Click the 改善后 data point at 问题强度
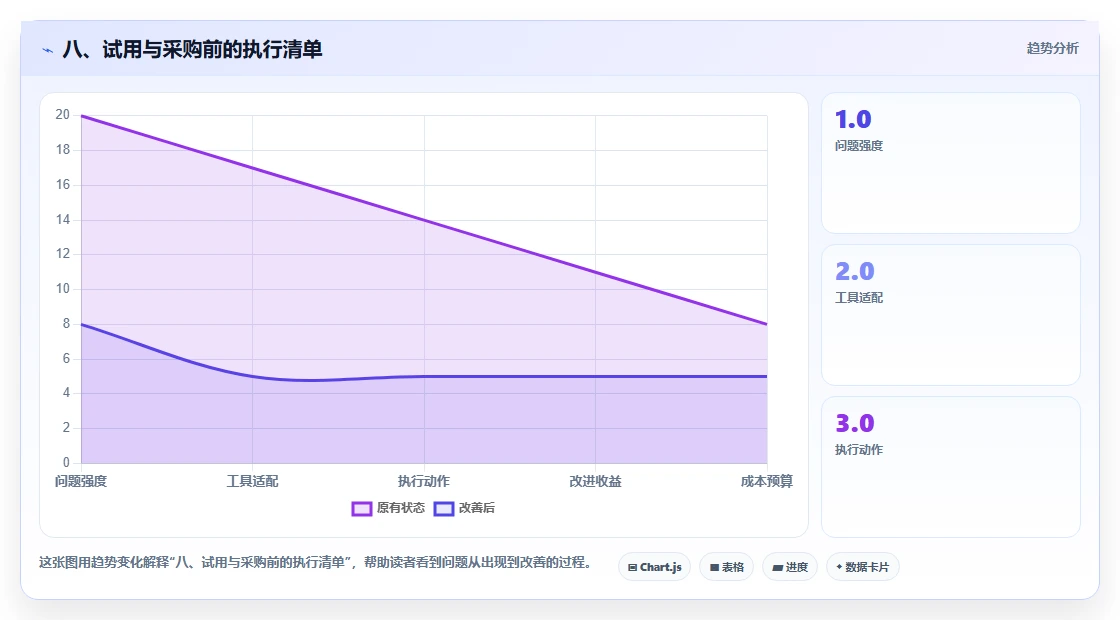Screen dimensions: 1120x620 [x=81, y=324]
